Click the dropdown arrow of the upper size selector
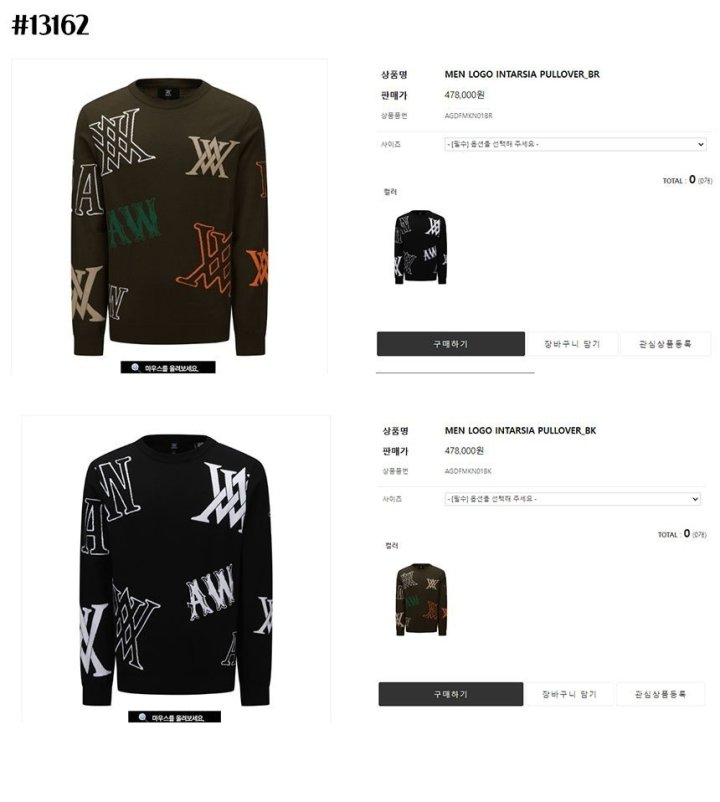 tap(701, 145)
